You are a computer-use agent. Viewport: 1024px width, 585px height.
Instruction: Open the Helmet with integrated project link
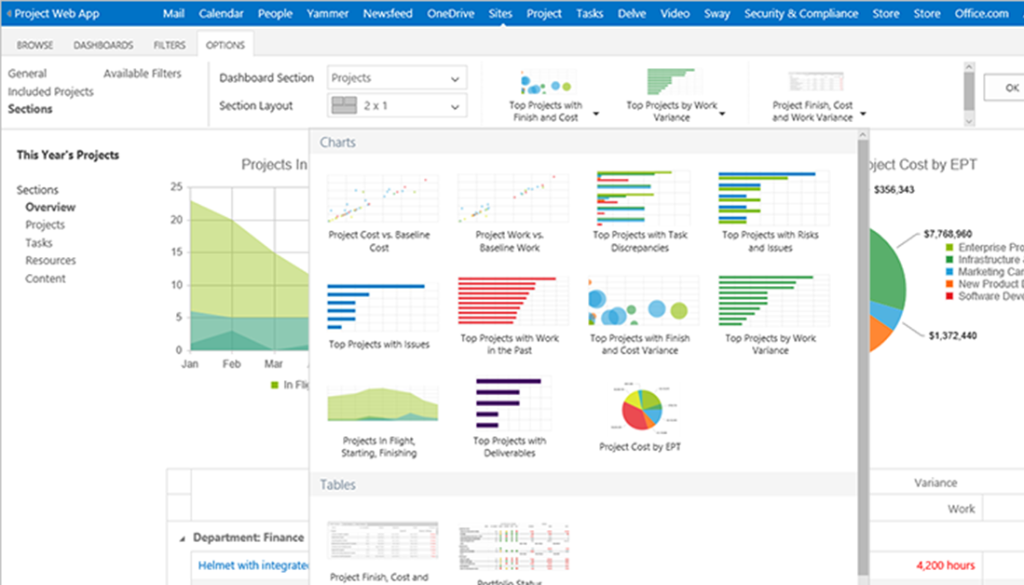[x=253, y=565]
